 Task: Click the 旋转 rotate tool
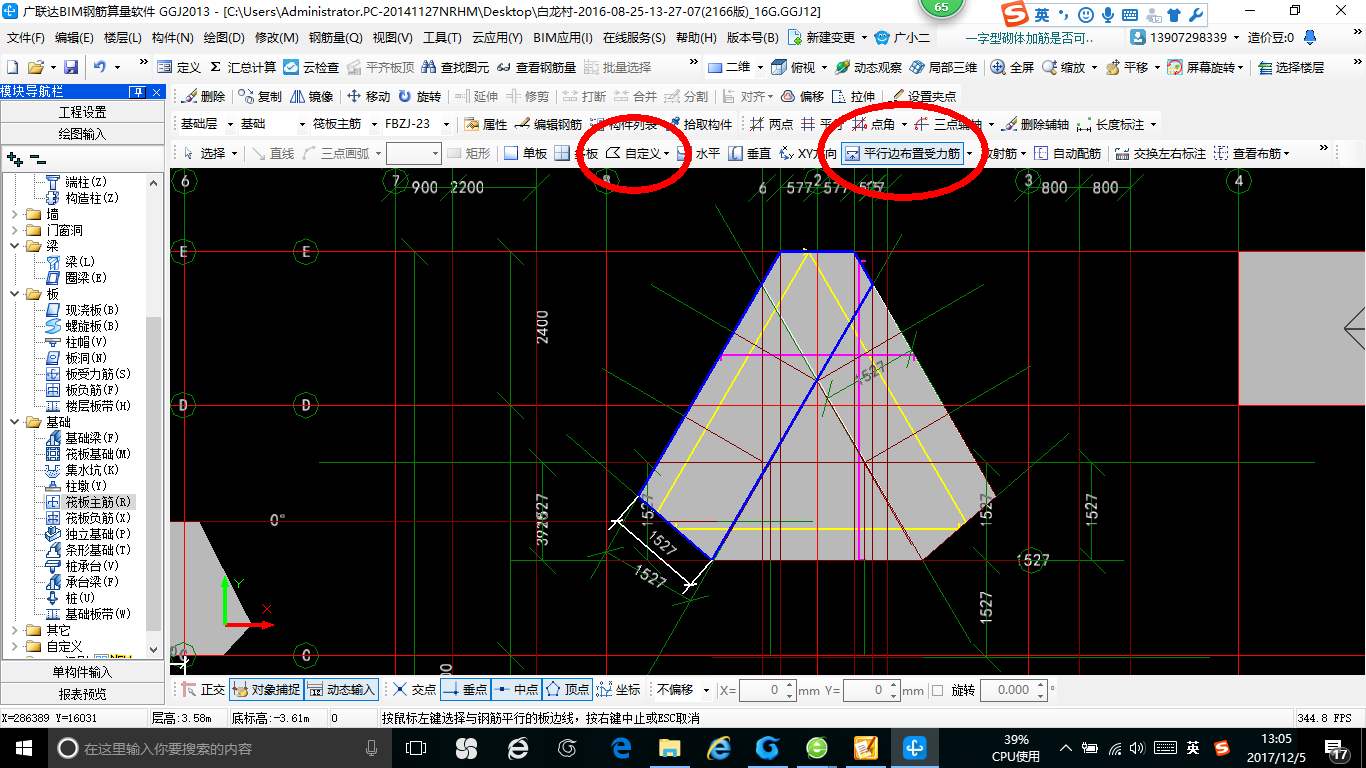(x=420, y=97)
